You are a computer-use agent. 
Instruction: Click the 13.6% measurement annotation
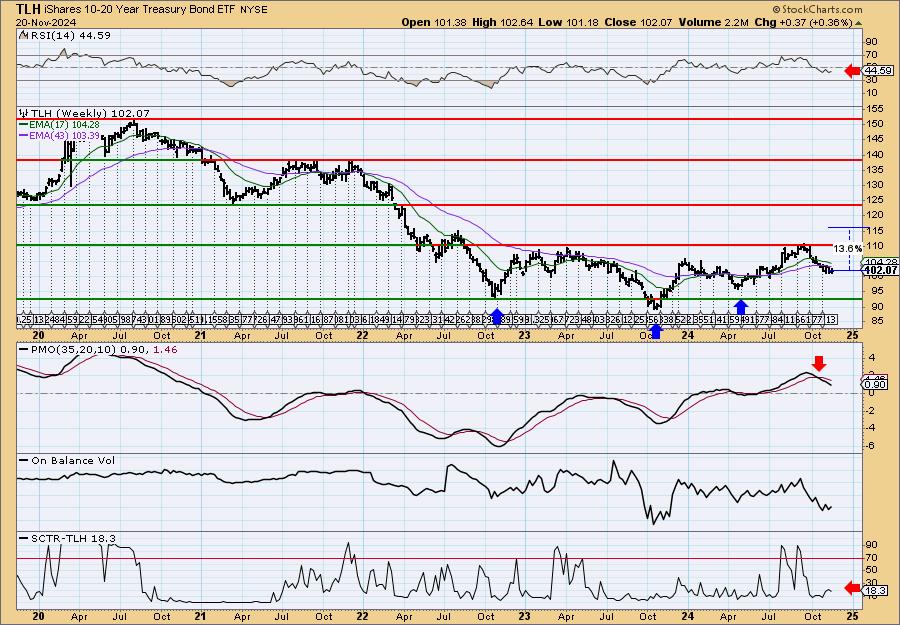pos(848,249)
